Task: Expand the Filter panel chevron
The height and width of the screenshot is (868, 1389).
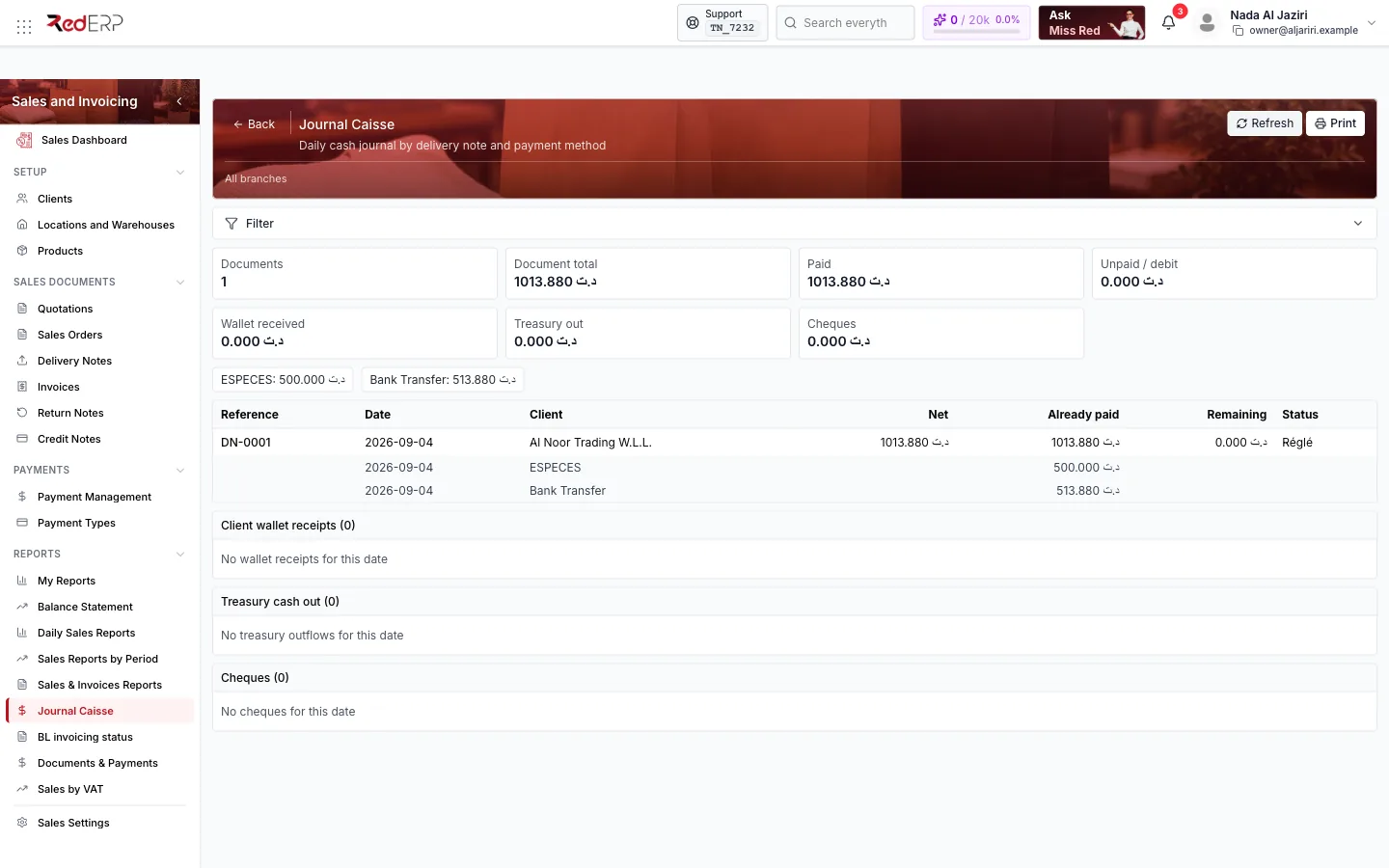Action: tap(1358, 224)
